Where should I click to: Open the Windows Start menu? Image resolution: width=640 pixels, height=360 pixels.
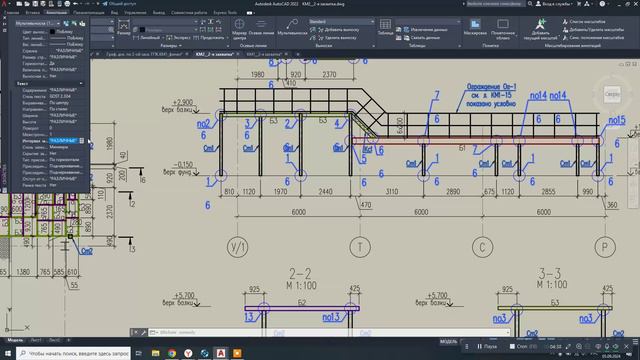click(x=7, y=353)
